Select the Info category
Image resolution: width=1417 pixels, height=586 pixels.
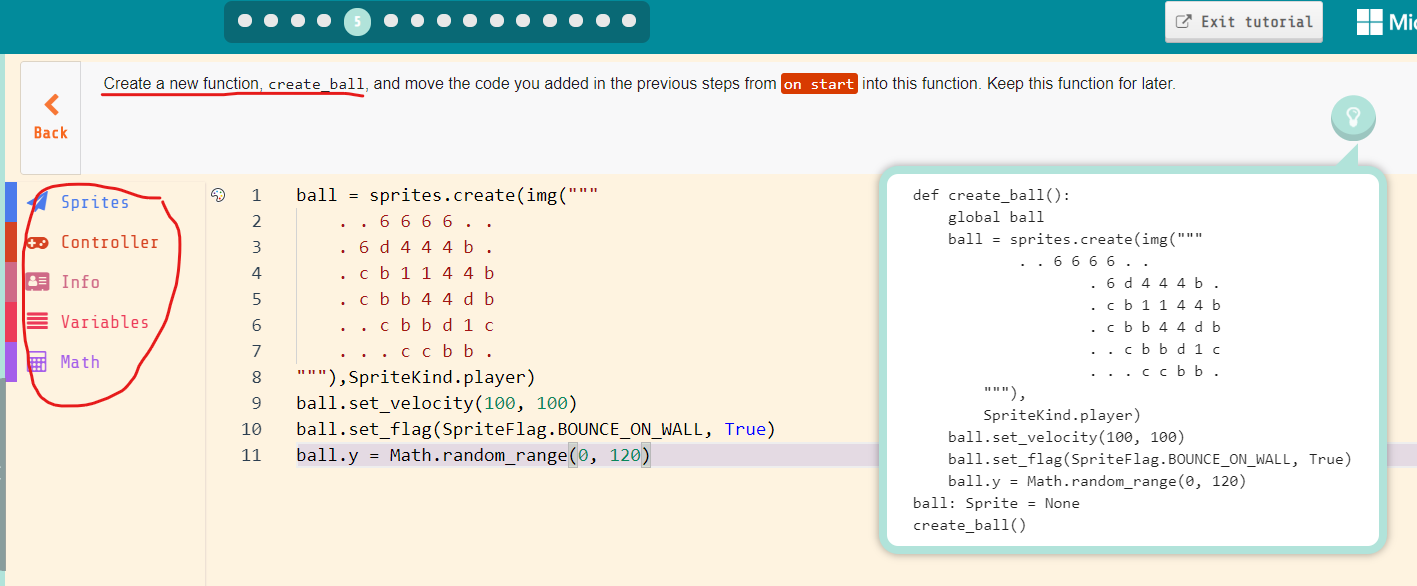click(x=80, y=281)
